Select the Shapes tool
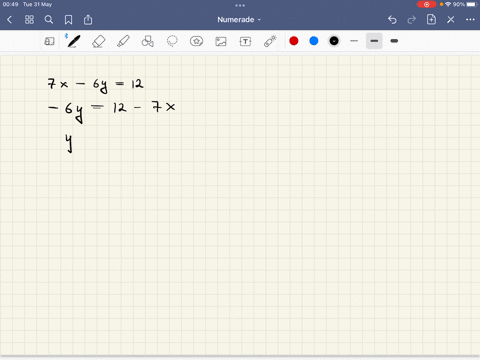The width and height of the screenshot is (480, 360). [148, 41]
